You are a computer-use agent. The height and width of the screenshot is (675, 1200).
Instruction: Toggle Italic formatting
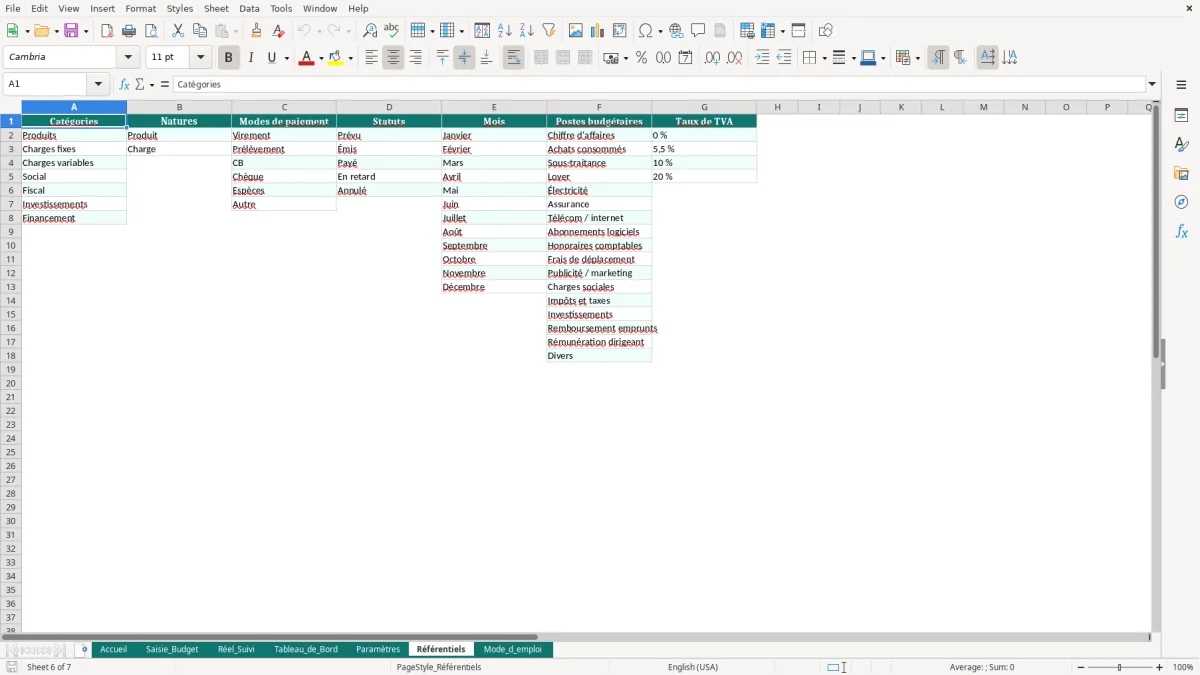click(251, 58)
